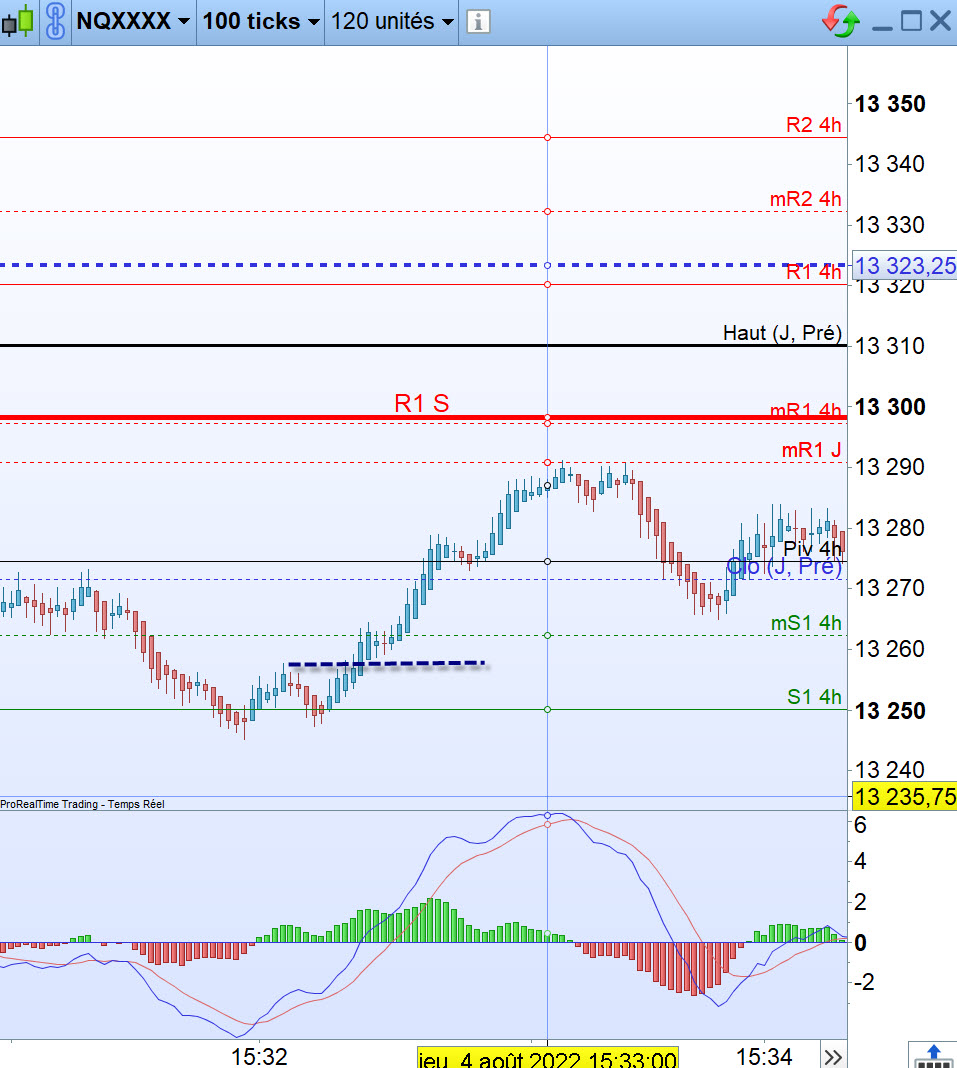
Task: Click the 15:34 time axis label
Action: point(764,1057)
